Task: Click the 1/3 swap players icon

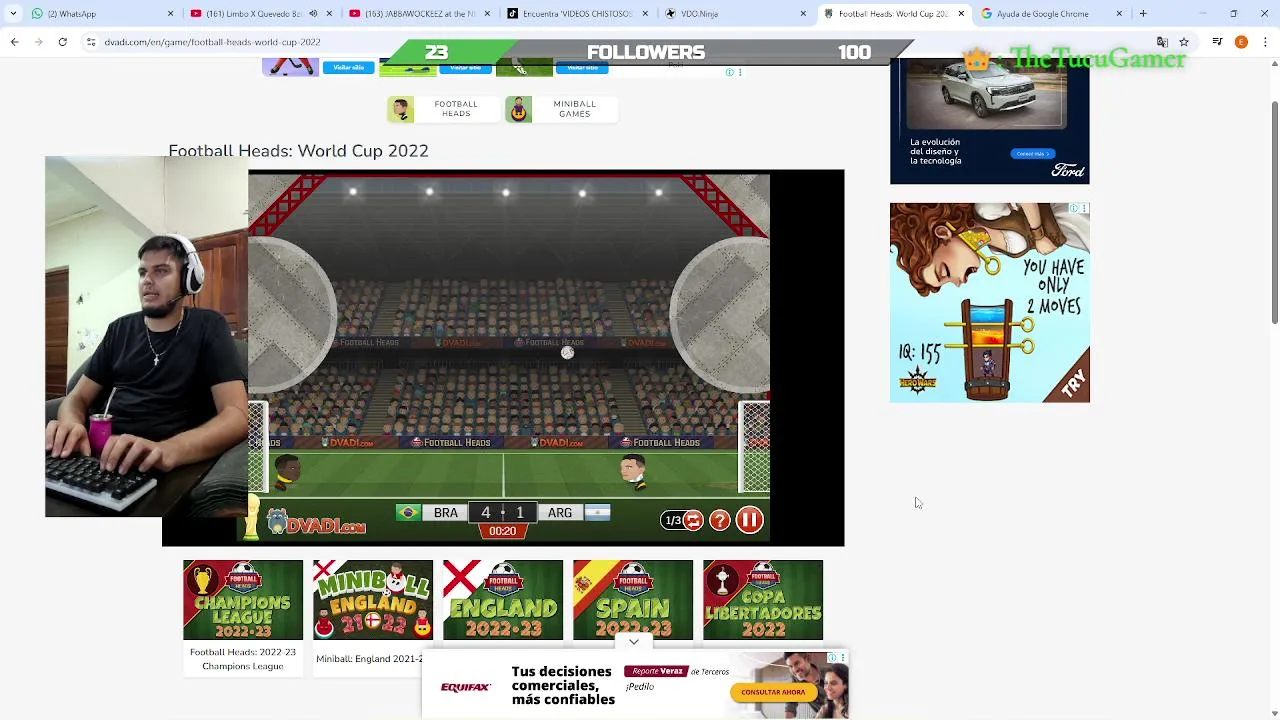Action: [x=683, y=520]
